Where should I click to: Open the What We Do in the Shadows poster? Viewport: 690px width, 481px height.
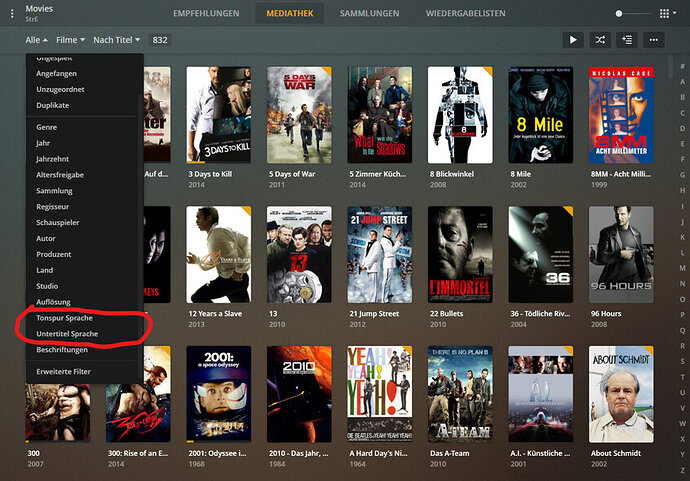pyautogui.click(x=380, y=115)
